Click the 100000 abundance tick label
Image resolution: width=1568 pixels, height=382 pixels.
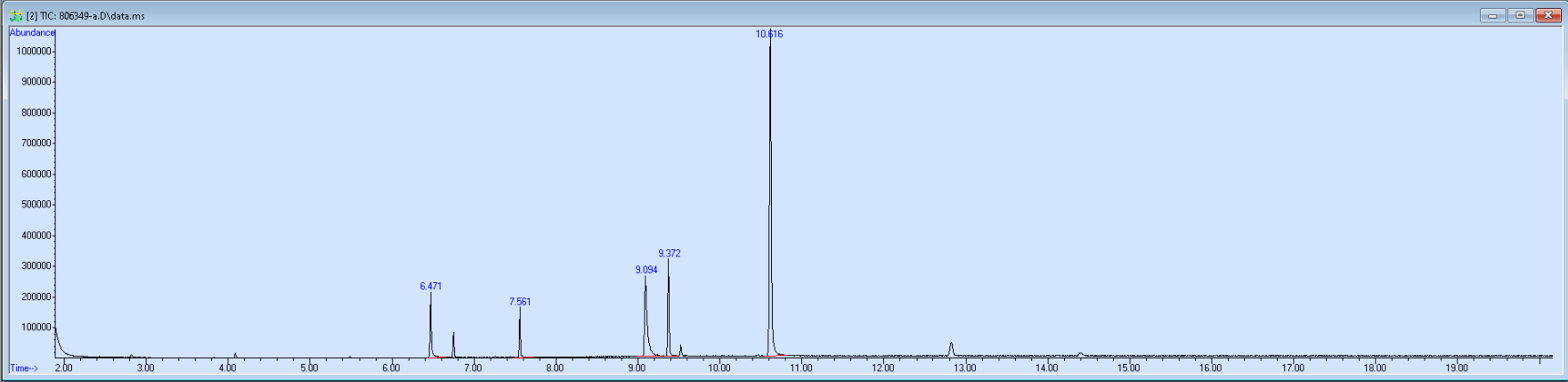click(x=37, y=328)
